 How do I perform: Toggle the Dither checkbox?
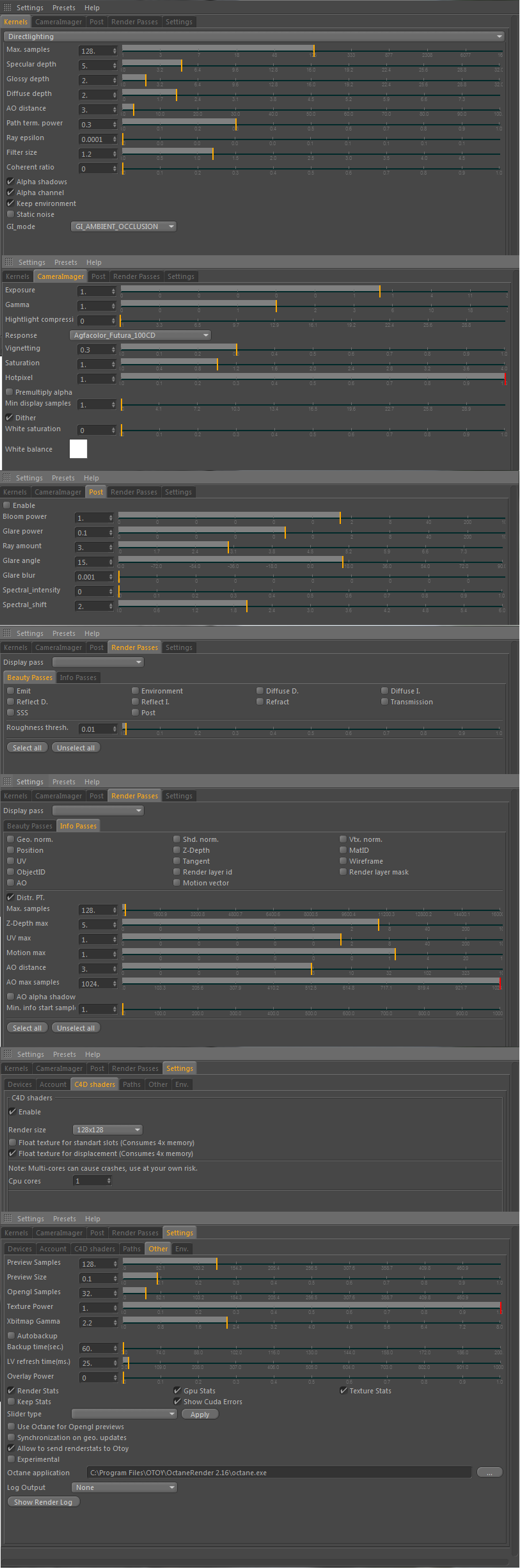[x=9, y=418]
